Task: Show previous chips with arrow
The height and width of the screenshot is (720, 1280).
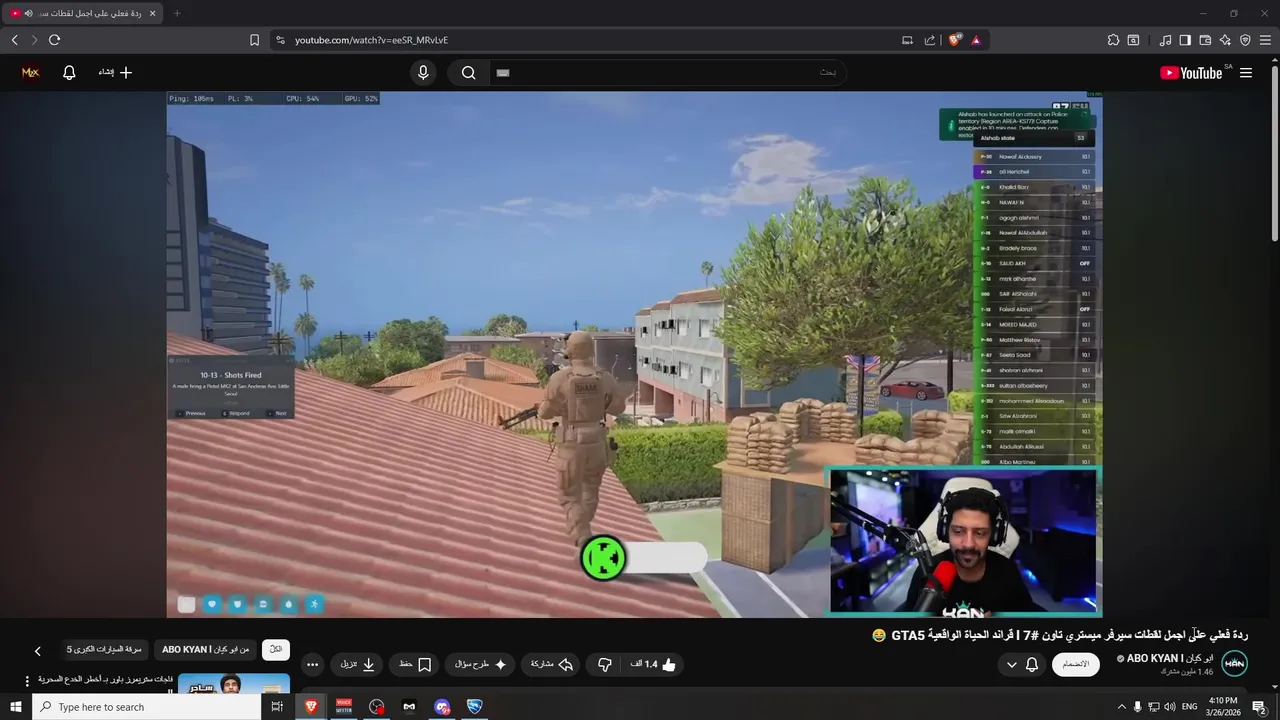Action: click(x=38, y=651)
